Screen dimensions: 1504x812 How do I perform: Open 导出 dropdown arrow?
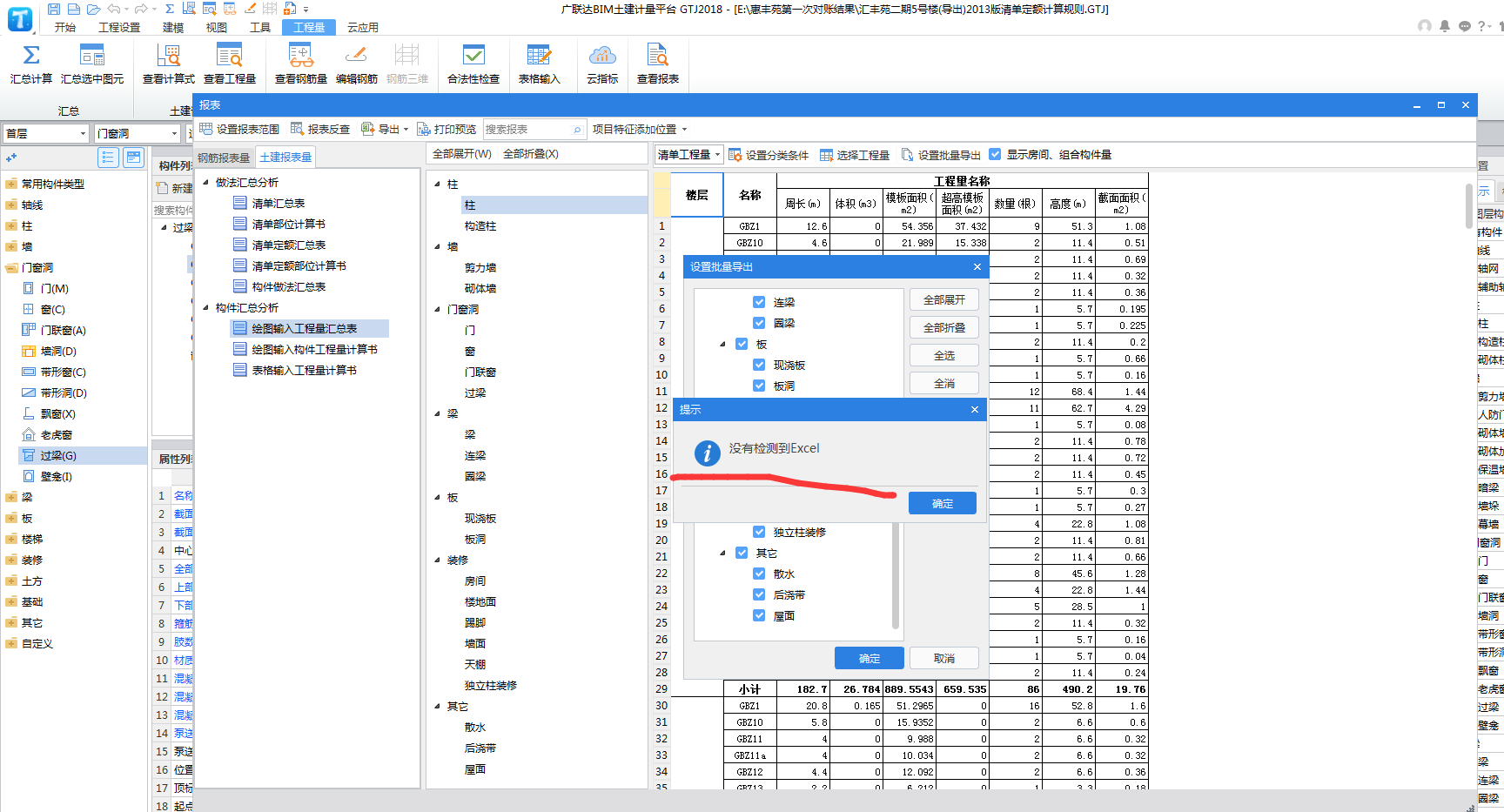[406, 130]
